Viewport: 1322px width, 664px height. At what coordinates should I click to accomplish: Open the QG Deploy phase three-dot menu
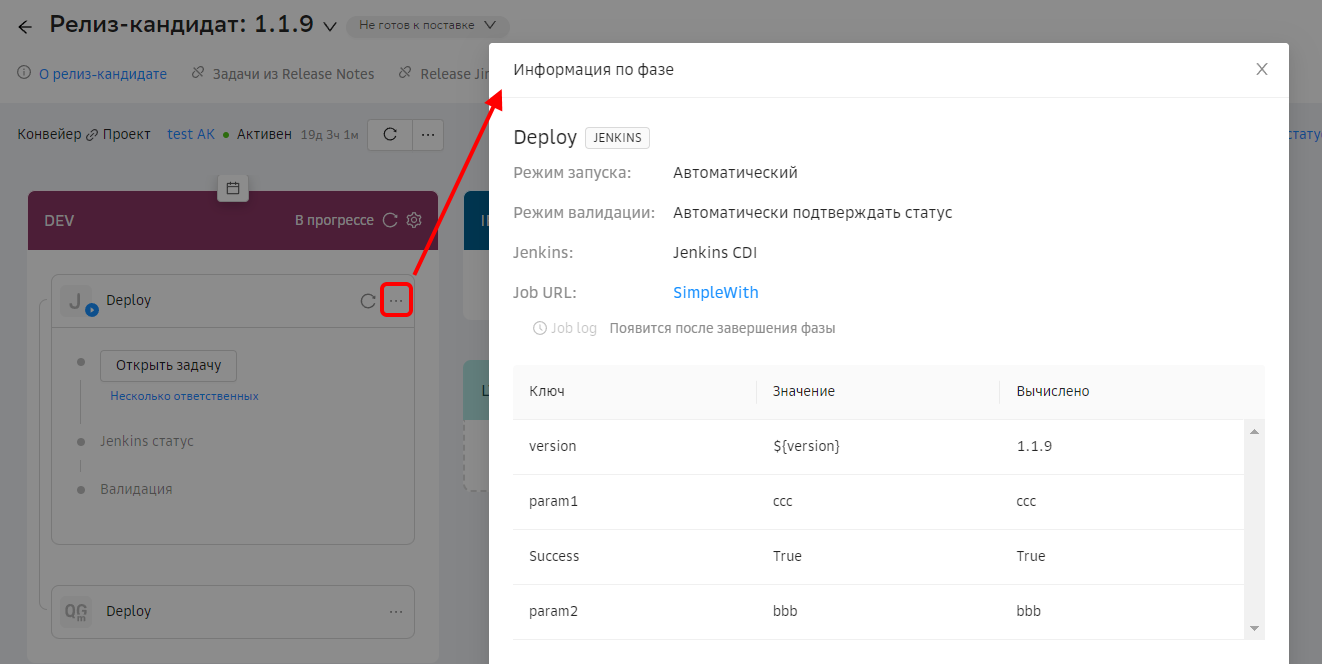click(x=396, y=612)
